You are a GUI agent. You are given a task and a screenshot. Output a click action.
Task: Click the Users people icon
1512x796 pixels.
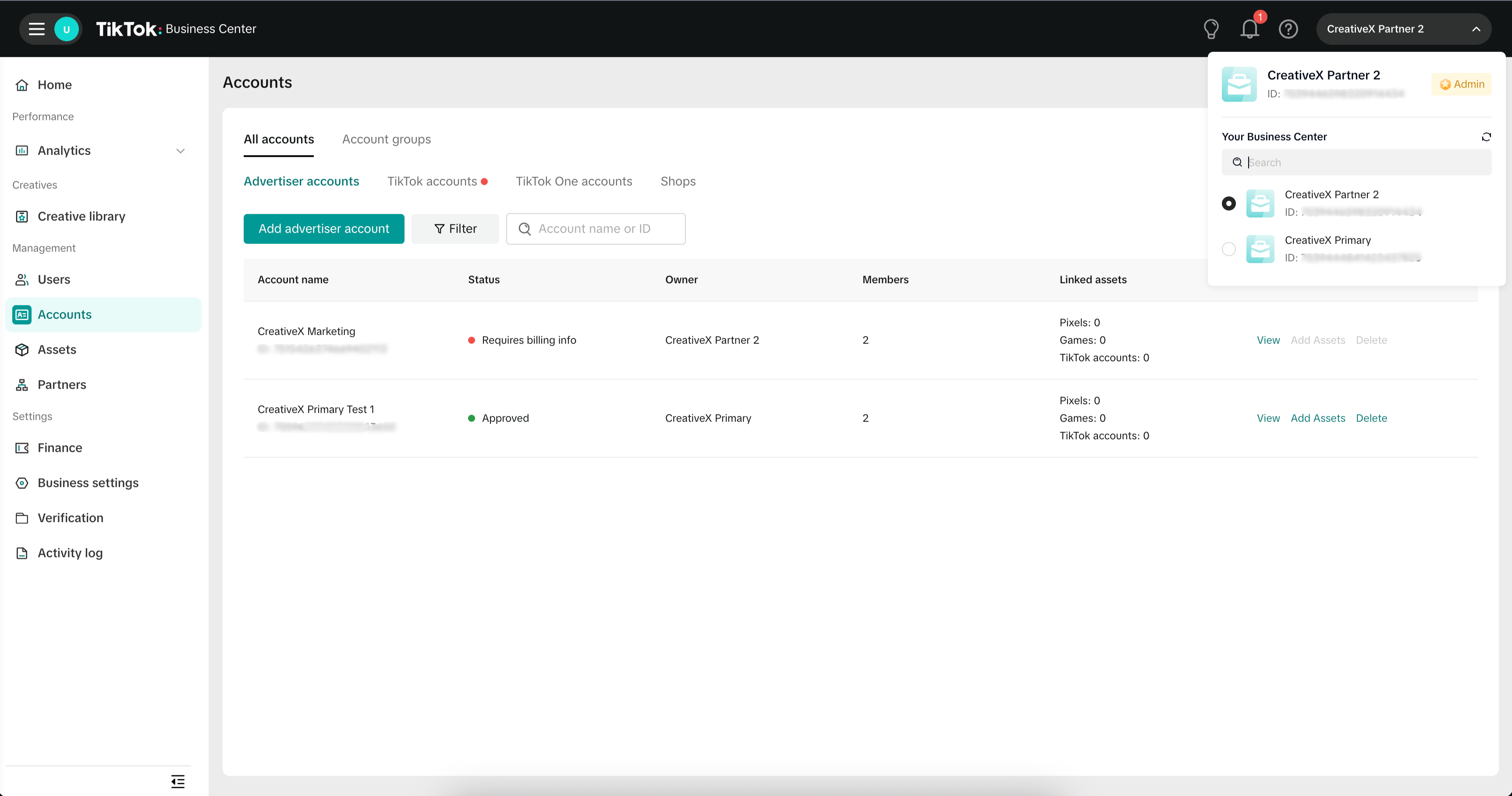coord(22,279)
